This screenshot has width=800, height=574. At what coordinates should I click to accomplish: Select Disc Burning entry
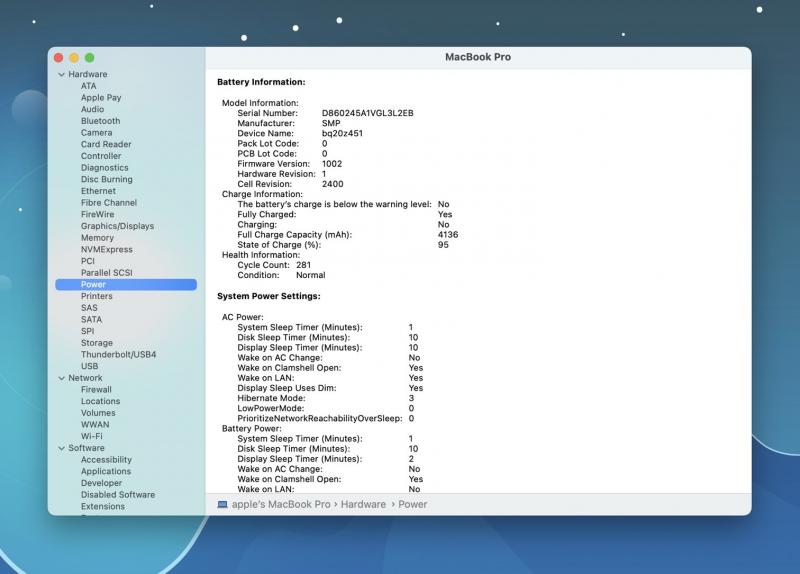(x=107, y=180)
